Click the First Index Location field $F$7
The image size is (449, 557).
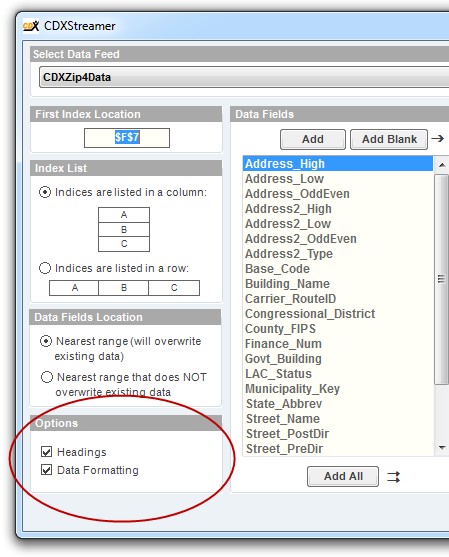127,138
